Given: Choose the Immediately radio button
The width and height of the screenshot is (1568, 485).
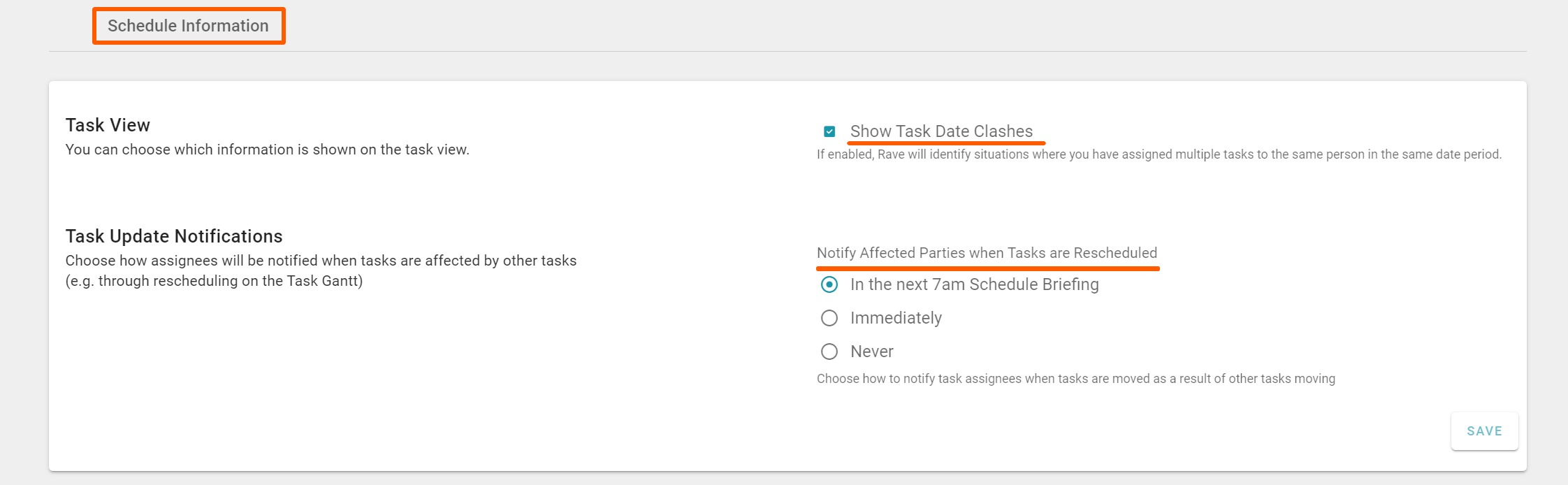Looking at the screenshot, I should click(829, 318).
